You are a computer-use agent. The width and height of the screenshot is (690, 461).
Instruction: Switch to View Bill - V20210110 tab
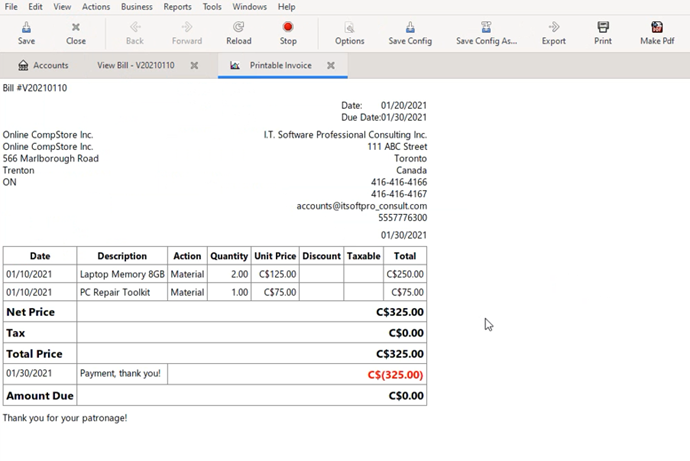point(134,65)
